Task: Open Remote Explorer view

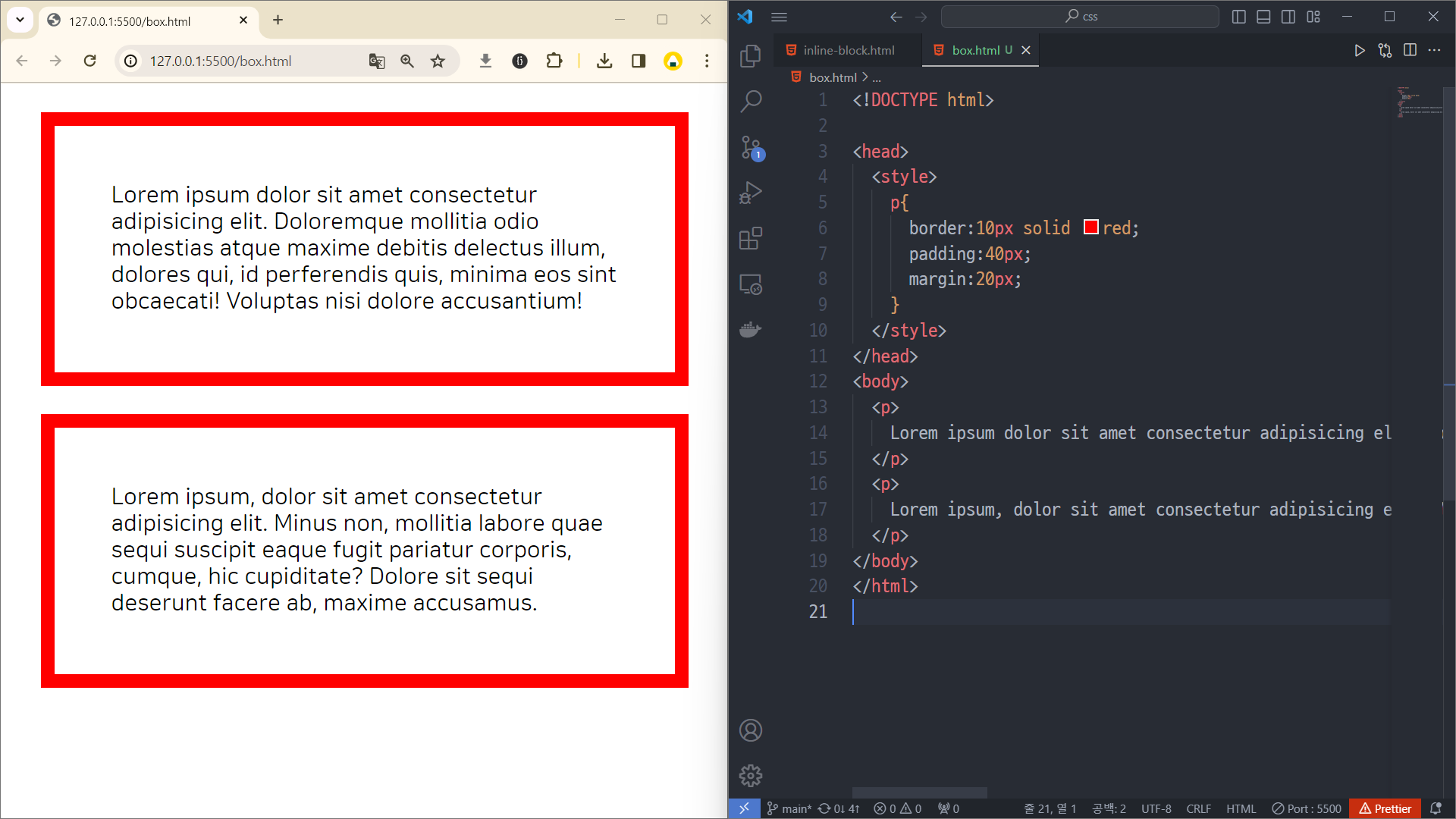Action: click(x=751, y=284)
